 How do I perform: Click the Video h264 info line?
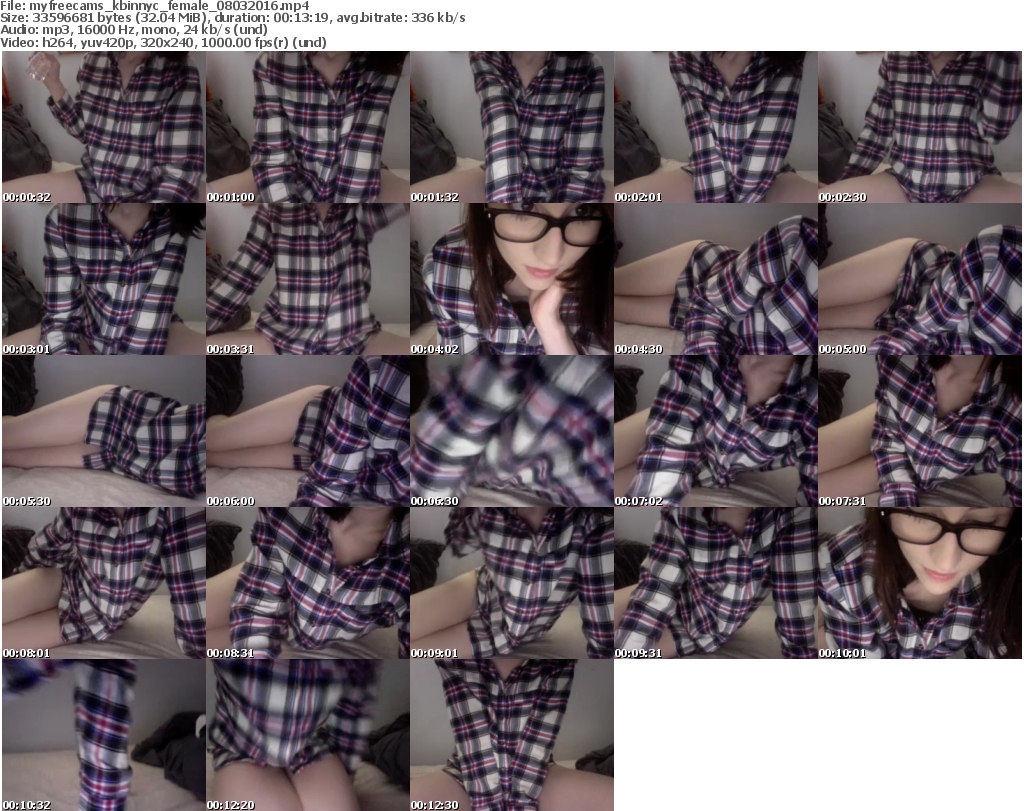[163, 42]
